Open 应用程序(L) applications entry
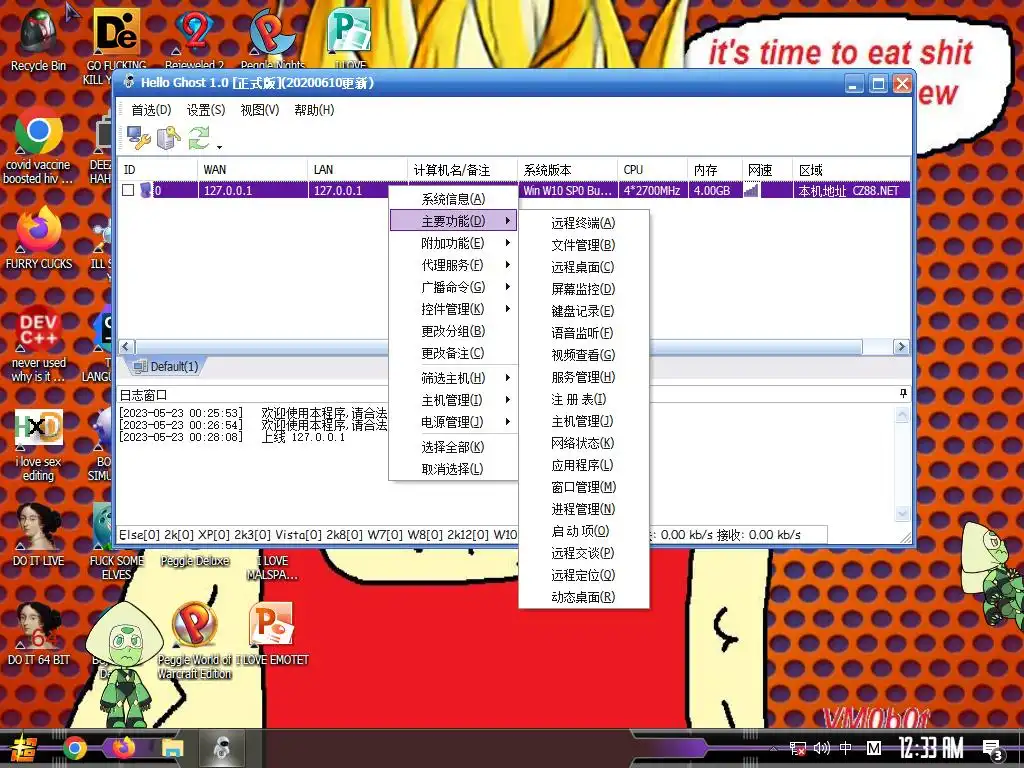1024x768 pixels. coord(583,465)
